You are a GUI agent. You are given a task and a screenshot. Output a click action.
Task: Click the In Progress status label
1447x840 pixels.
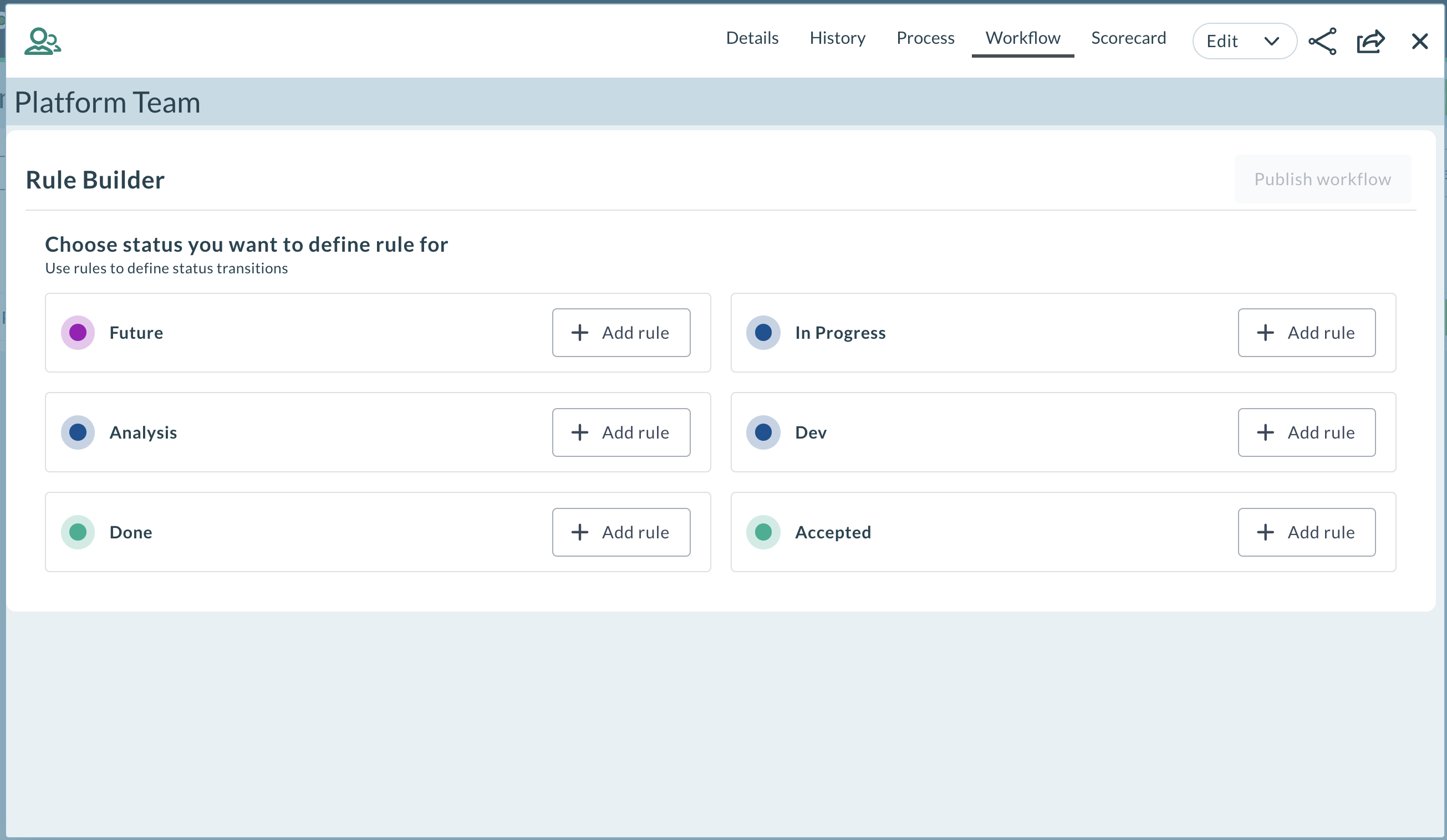coord(840,333)
